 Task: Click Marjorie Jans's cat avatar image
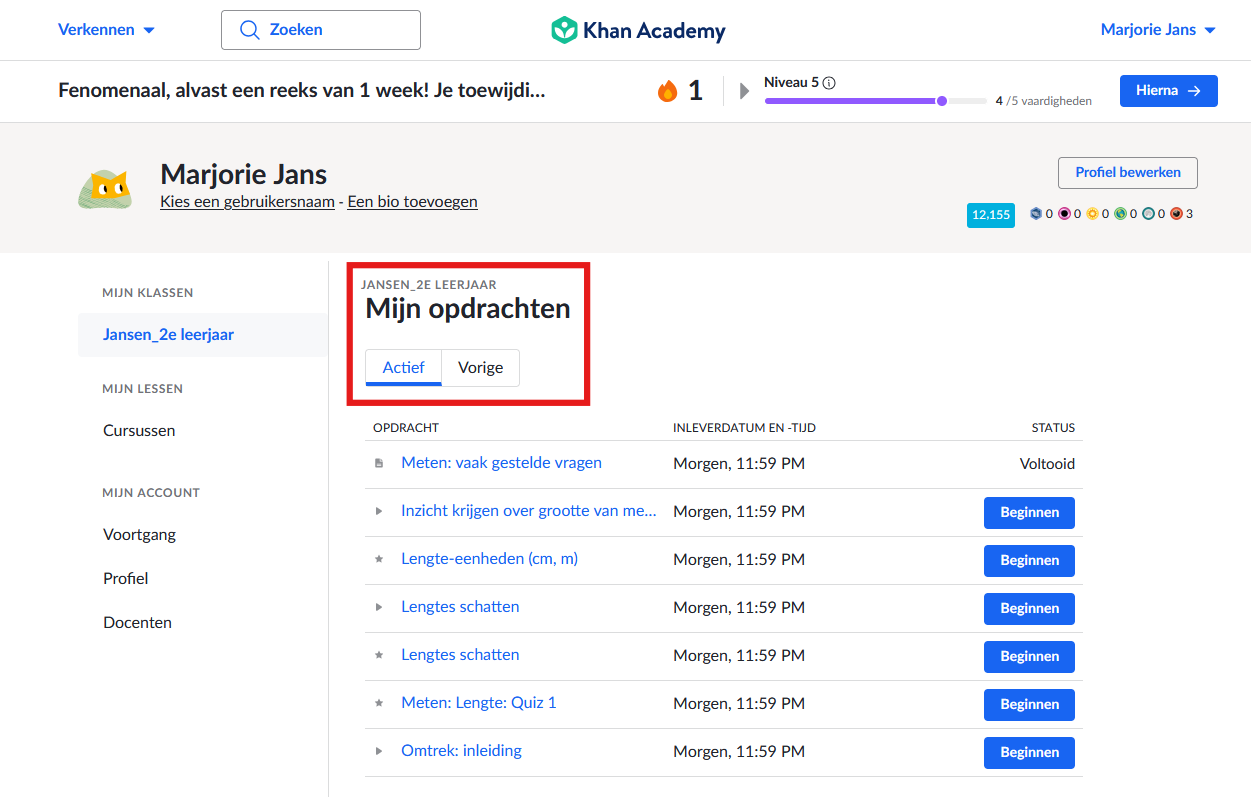[x=105, y=188]
